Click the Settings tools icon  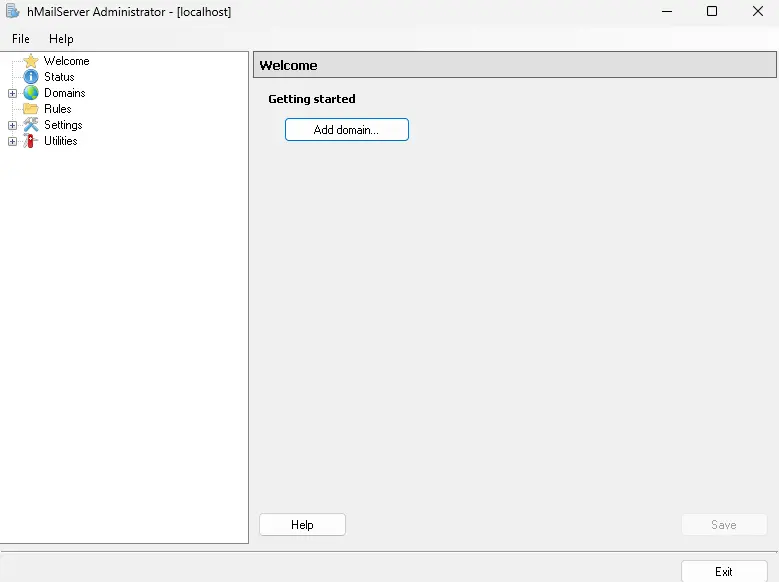tap(31, 125)
